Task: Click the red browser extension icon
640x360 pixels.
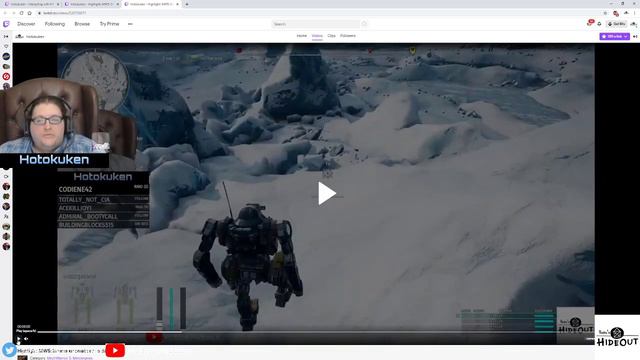Action: [616, 13]
